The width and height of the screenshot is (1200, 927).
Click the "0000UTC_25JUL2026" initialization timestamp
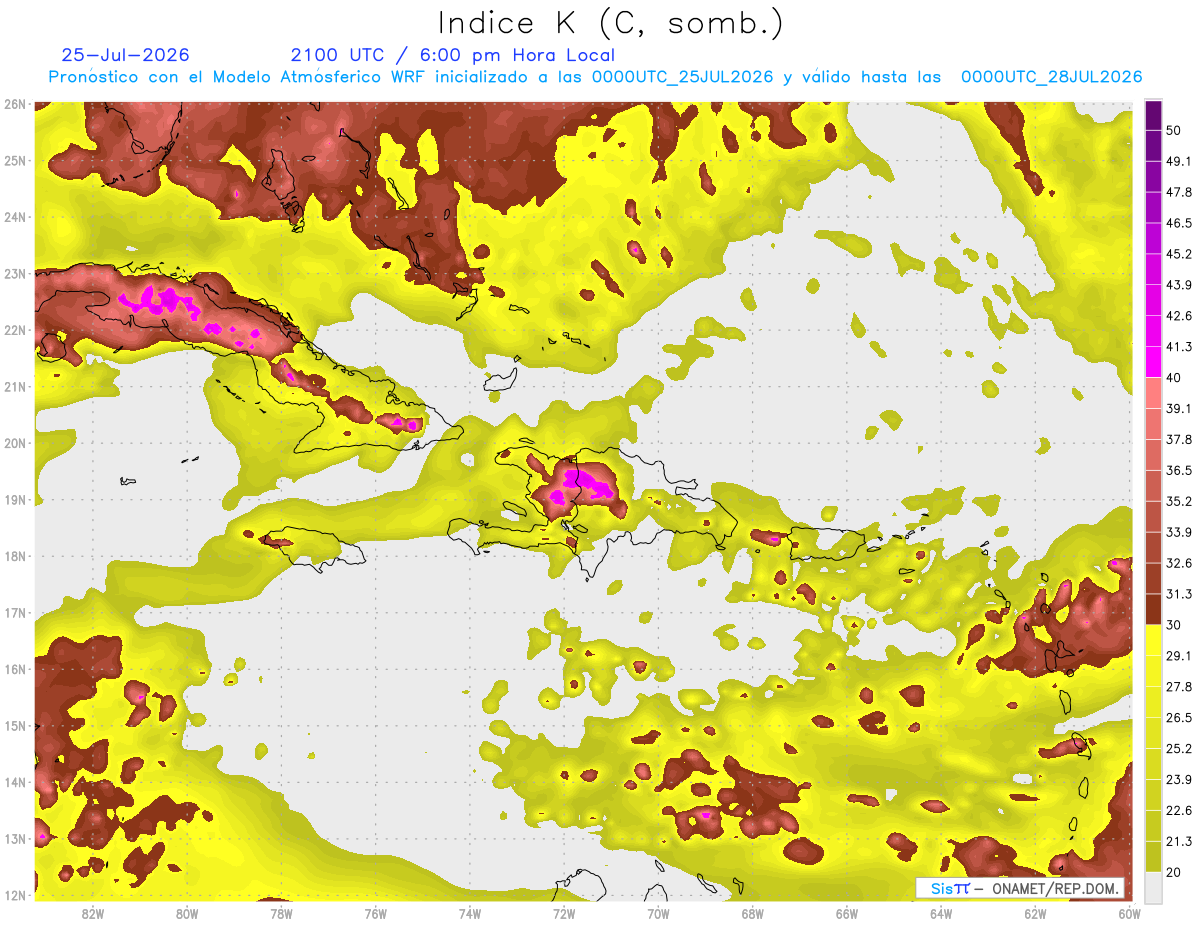(682, 77)
